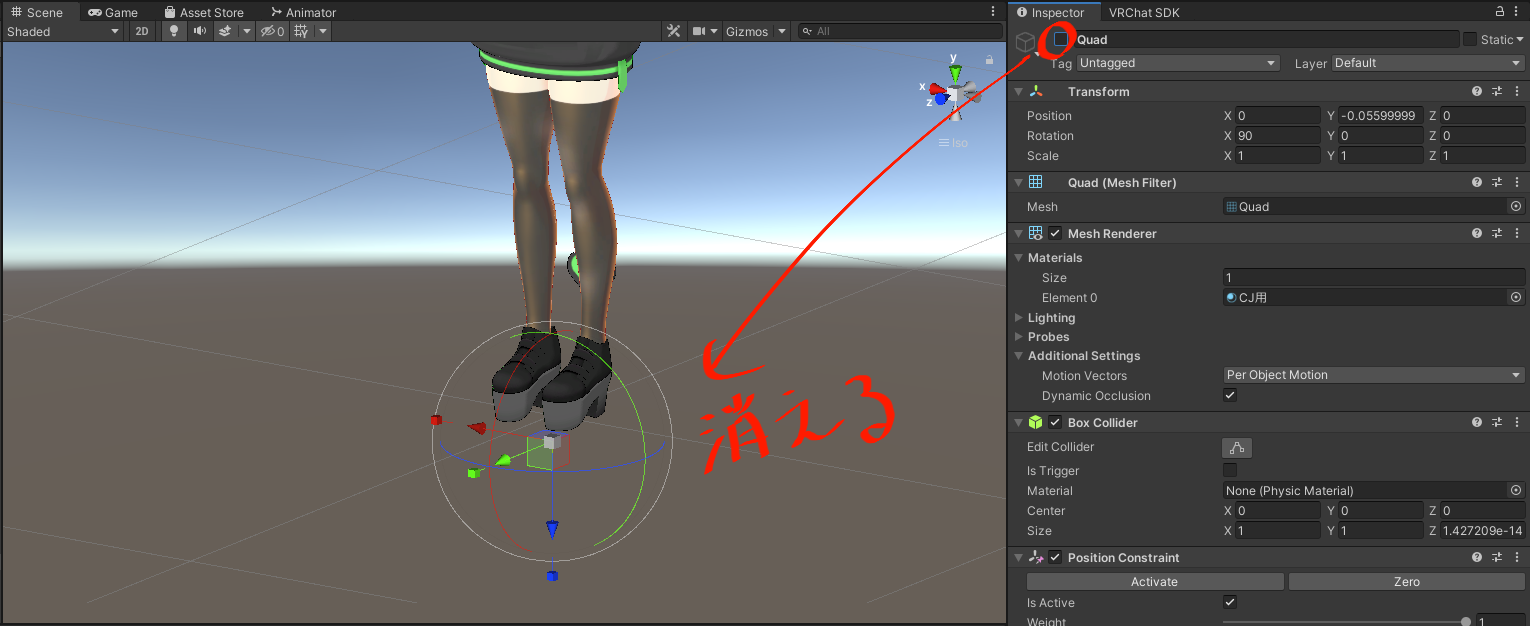Toggle 2D view mode in Scene
The image size is (1530, 626).
pyautogui.click(x=142, y=32)
